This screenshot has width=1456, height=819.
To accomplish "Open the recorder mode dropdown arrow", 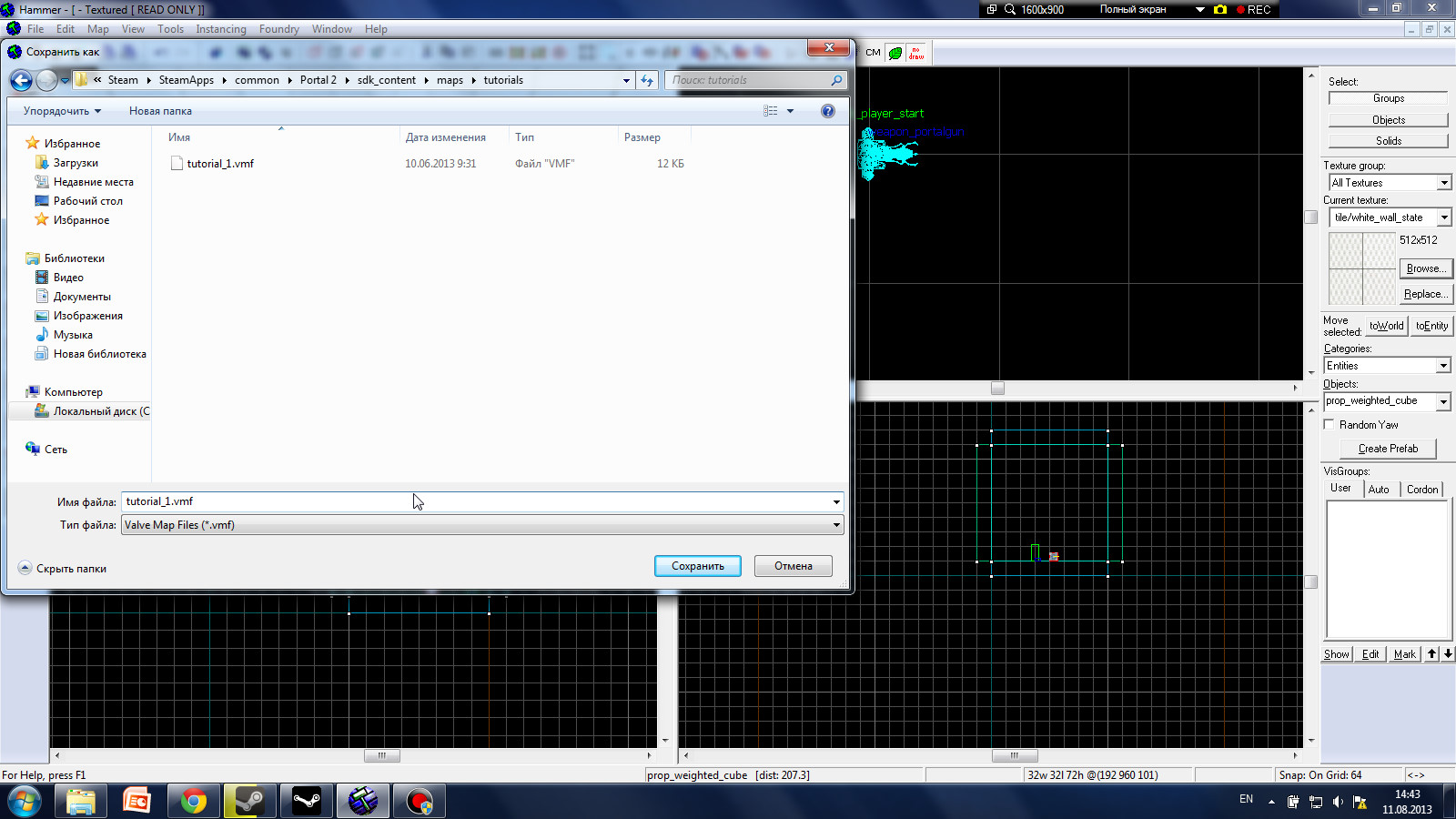I will point(1200,9).
